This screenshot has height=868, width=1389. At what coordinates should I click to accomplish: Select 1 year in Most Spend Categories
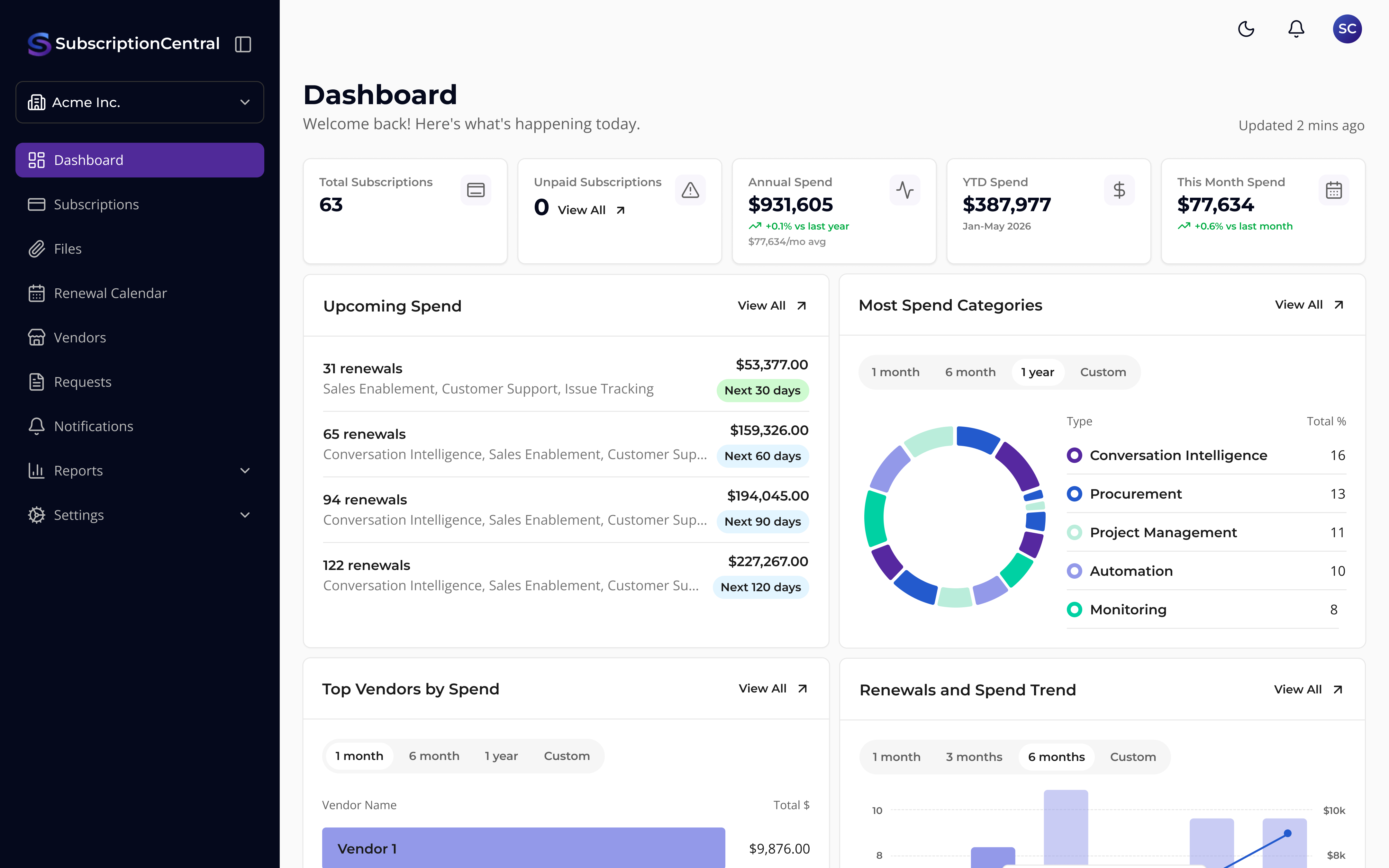tap(1037, 372)
